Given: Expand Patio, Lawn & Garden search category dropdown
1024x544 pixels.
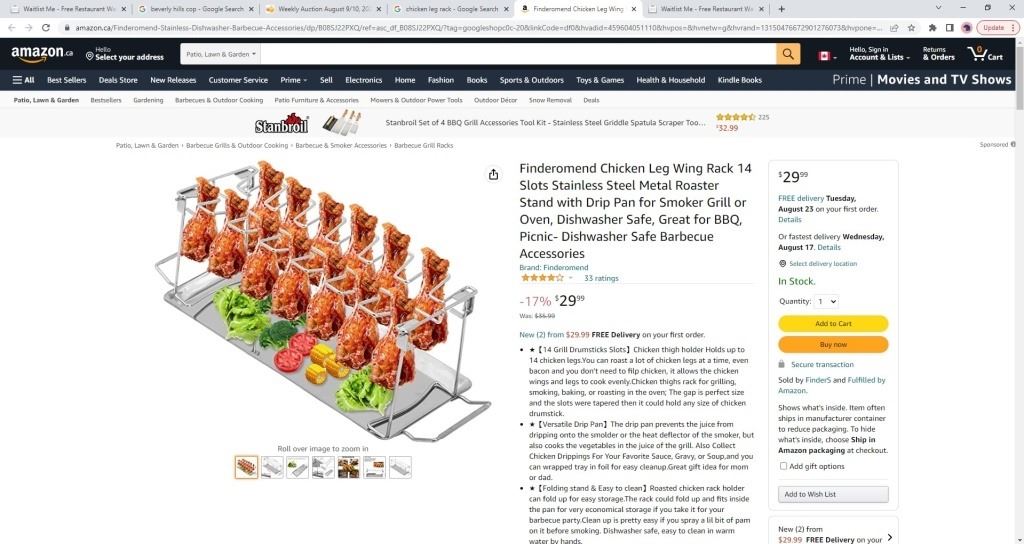Looking at the screenshot, I should pyautogui.click(x=220, y=54).
